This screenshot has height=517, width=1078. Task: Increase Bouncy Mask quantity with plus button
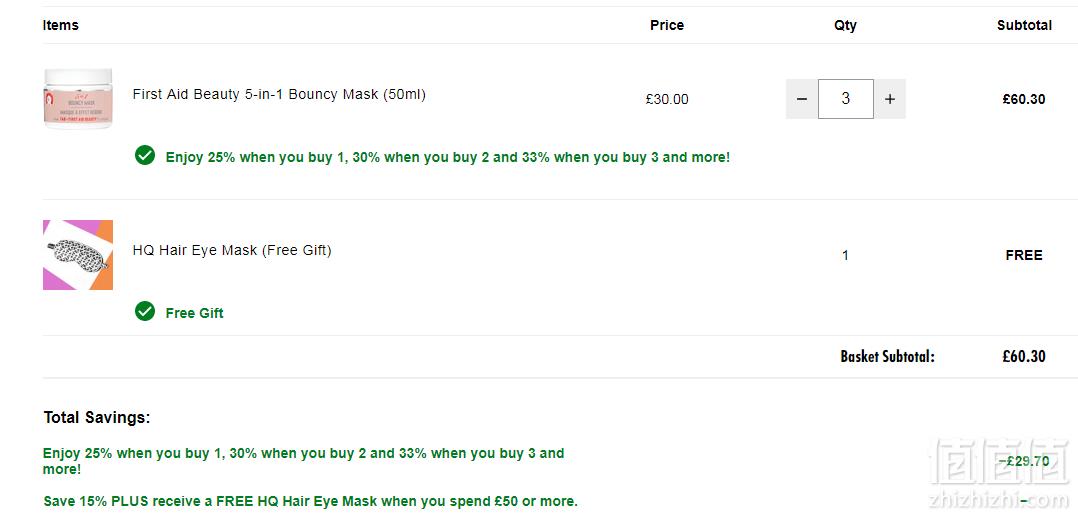pos(890,99)
